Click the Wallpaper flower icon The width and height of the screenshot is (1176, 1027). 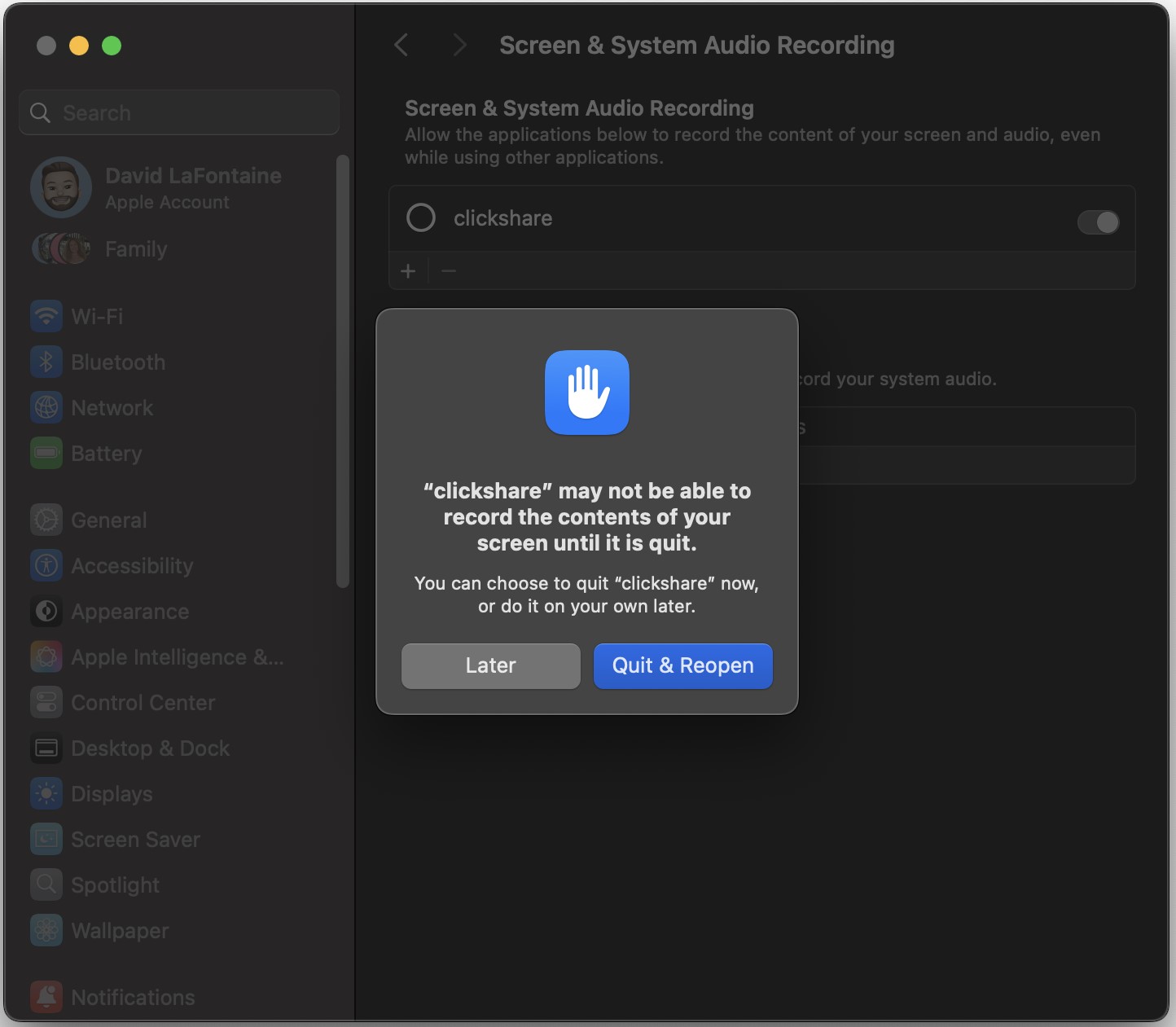(46, 930)
